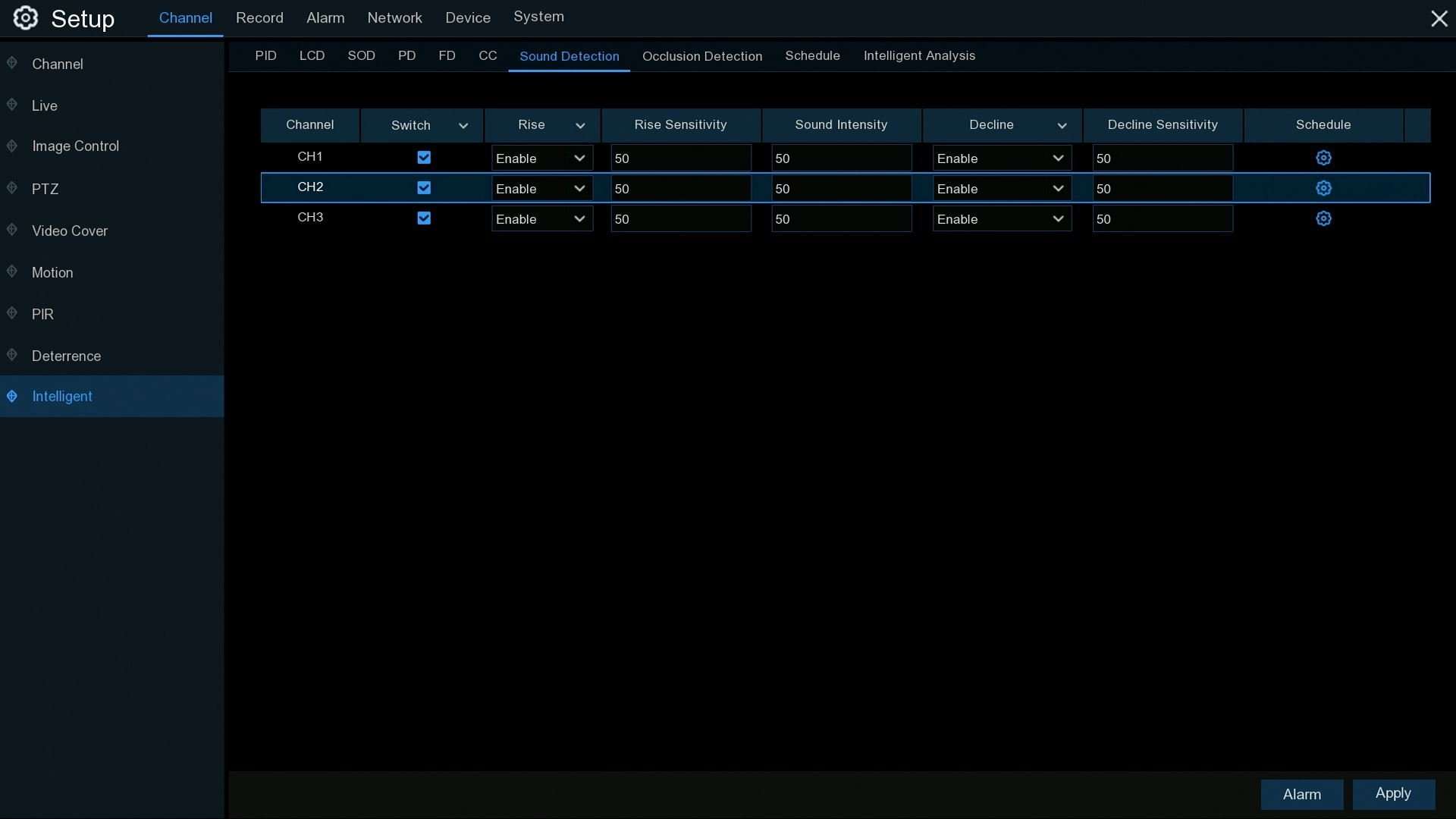Uncheck the CH1 Switch checkbox
1456x819 pixels.
tap(424, 158)
